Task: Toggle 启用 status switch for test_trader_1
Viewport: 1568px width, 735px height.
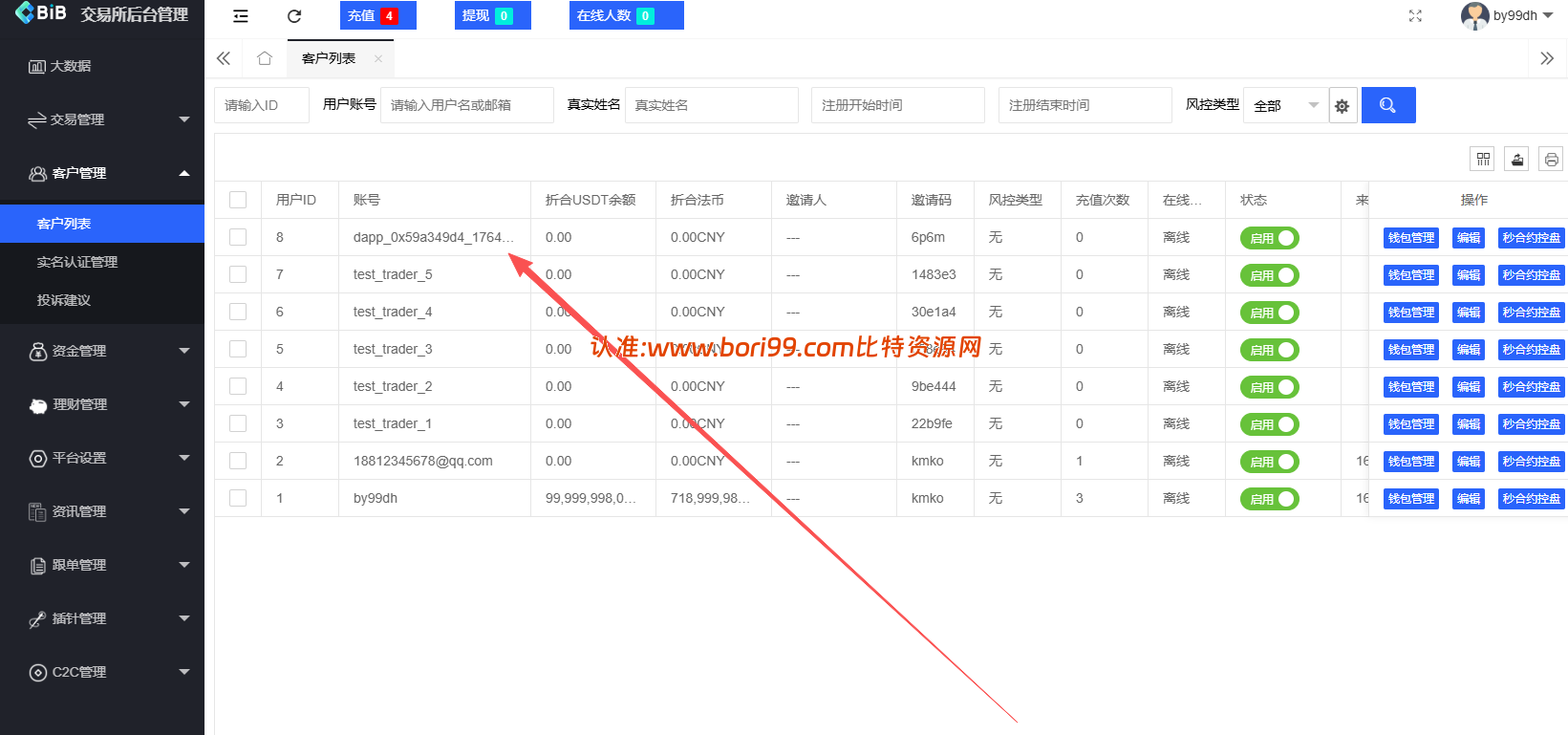Action: tap(1269, 424)
